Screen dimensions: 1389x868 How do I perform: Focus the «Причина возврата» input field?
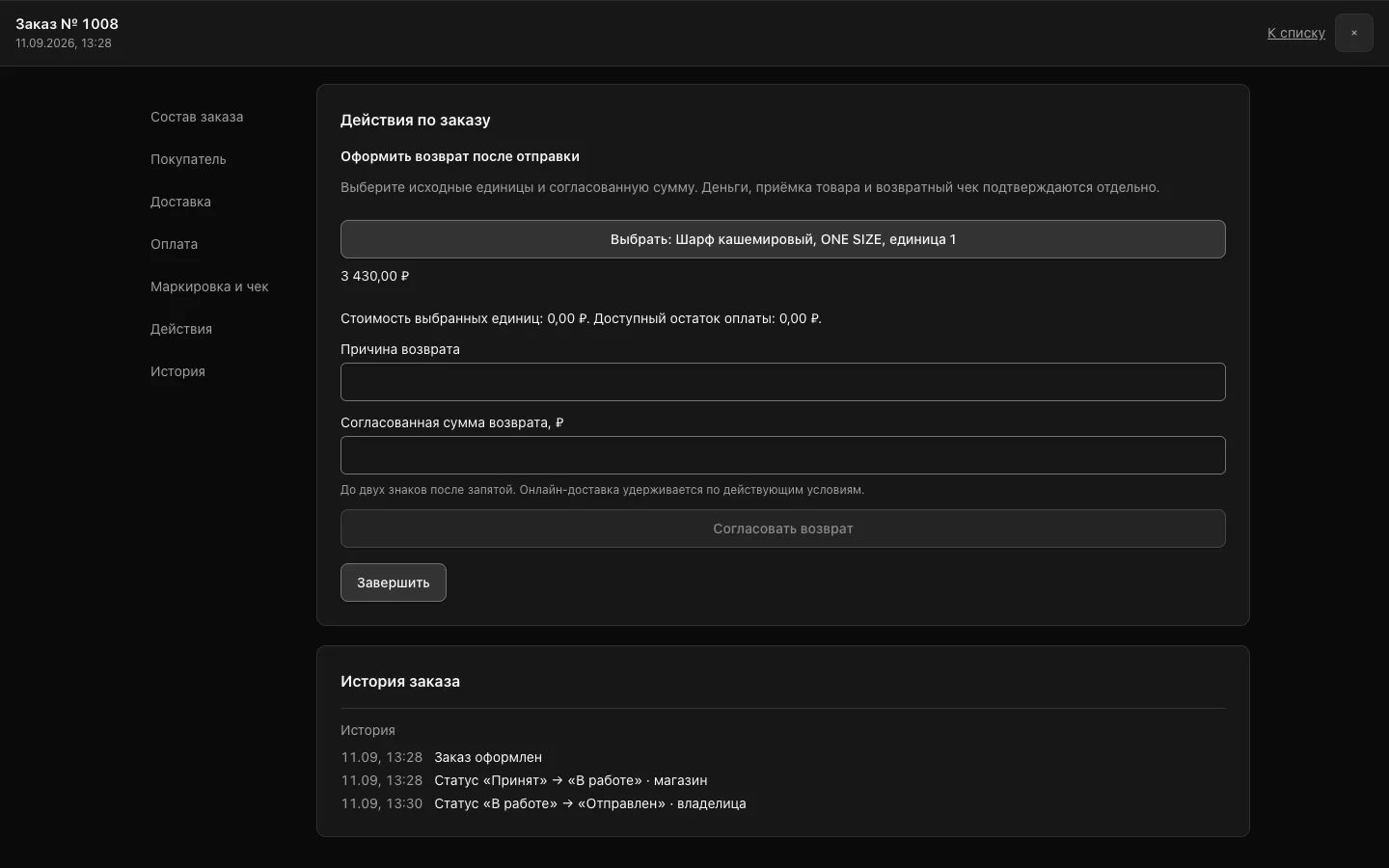tap(783, 382)
